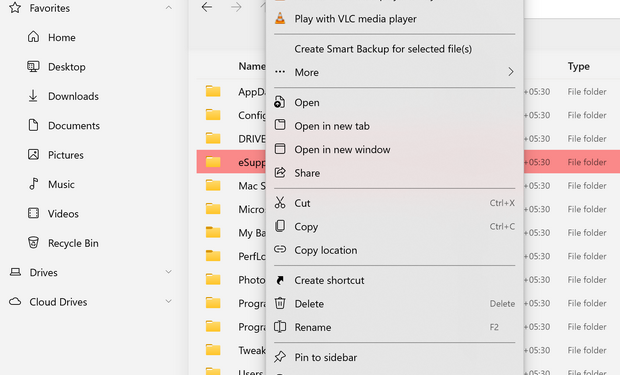Image resolution: width=620 pixels, height=375 pixels.
Task: Open Downloads label in sidebar
Action: click(x=73, y=96)
